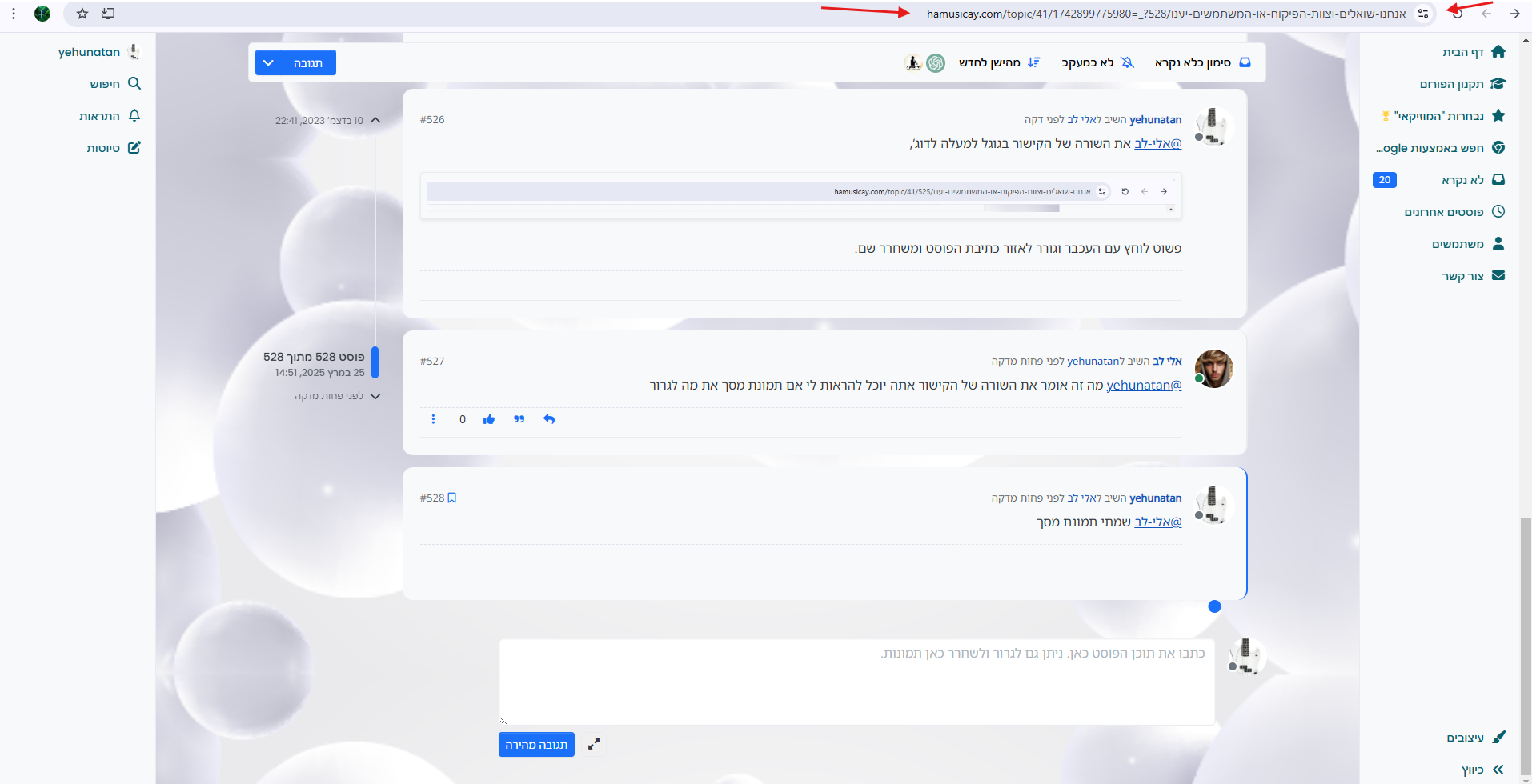Open yehunatan author link on post 526

[1155, 120]
